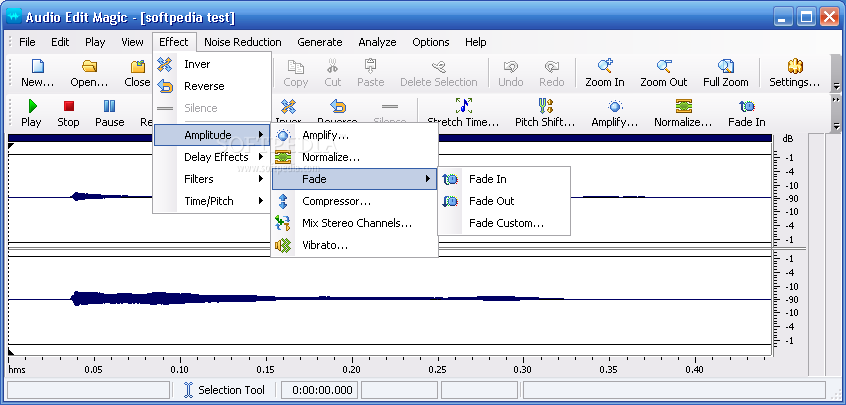
Task: Click the Paste toolbar icon
Action: 370,66
